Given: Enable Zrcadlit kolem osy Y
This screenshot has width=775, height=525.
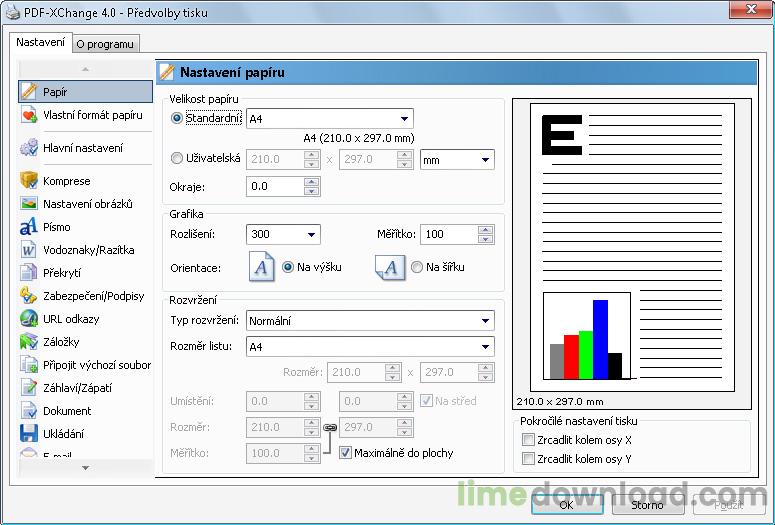Looking at the screenshot, I should pyautogui.click(x=528, y=458).
